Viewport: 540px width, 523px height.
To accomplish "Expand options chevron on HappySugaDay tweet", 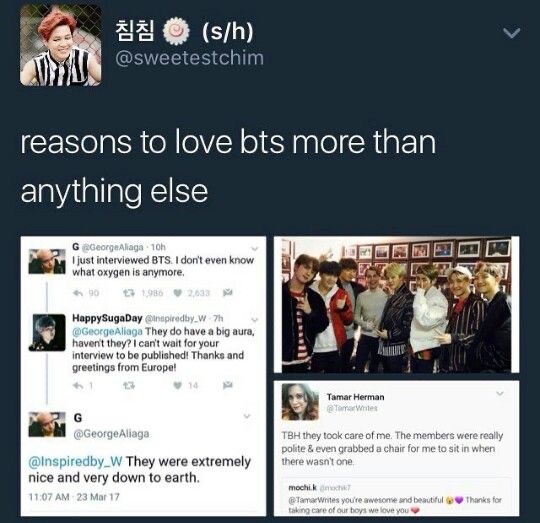I will tap(255, 320).
